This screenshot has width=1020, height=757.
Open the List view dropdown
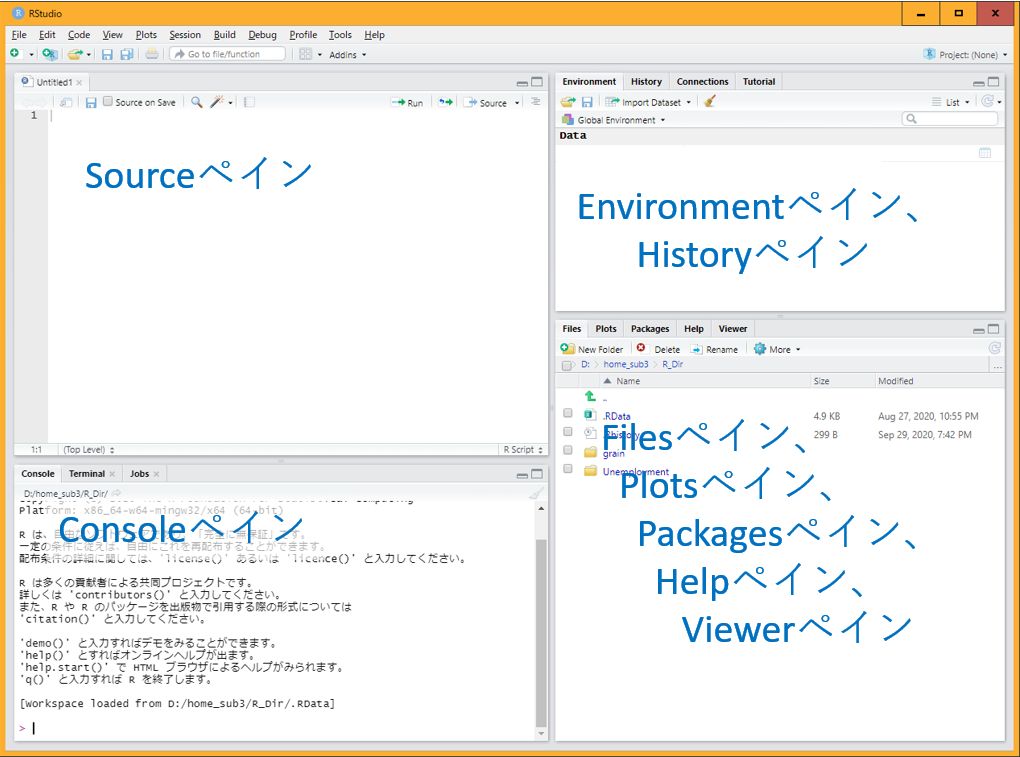(x=951, y=102)
